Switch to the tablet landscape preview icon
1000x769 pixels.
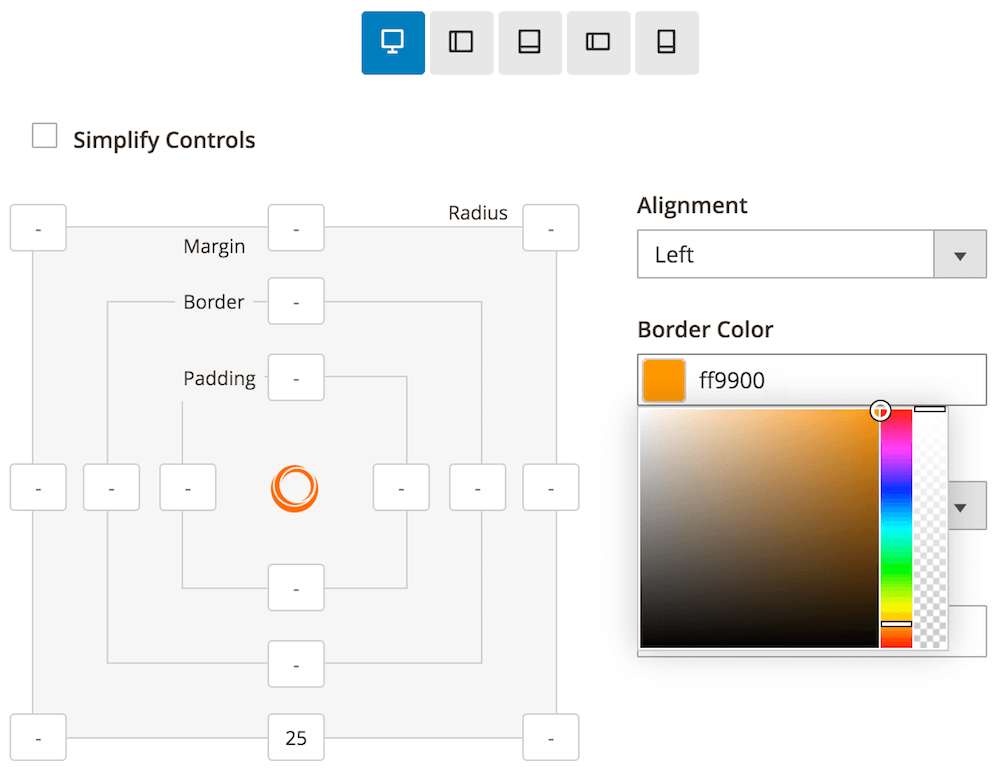coord(461,42)
